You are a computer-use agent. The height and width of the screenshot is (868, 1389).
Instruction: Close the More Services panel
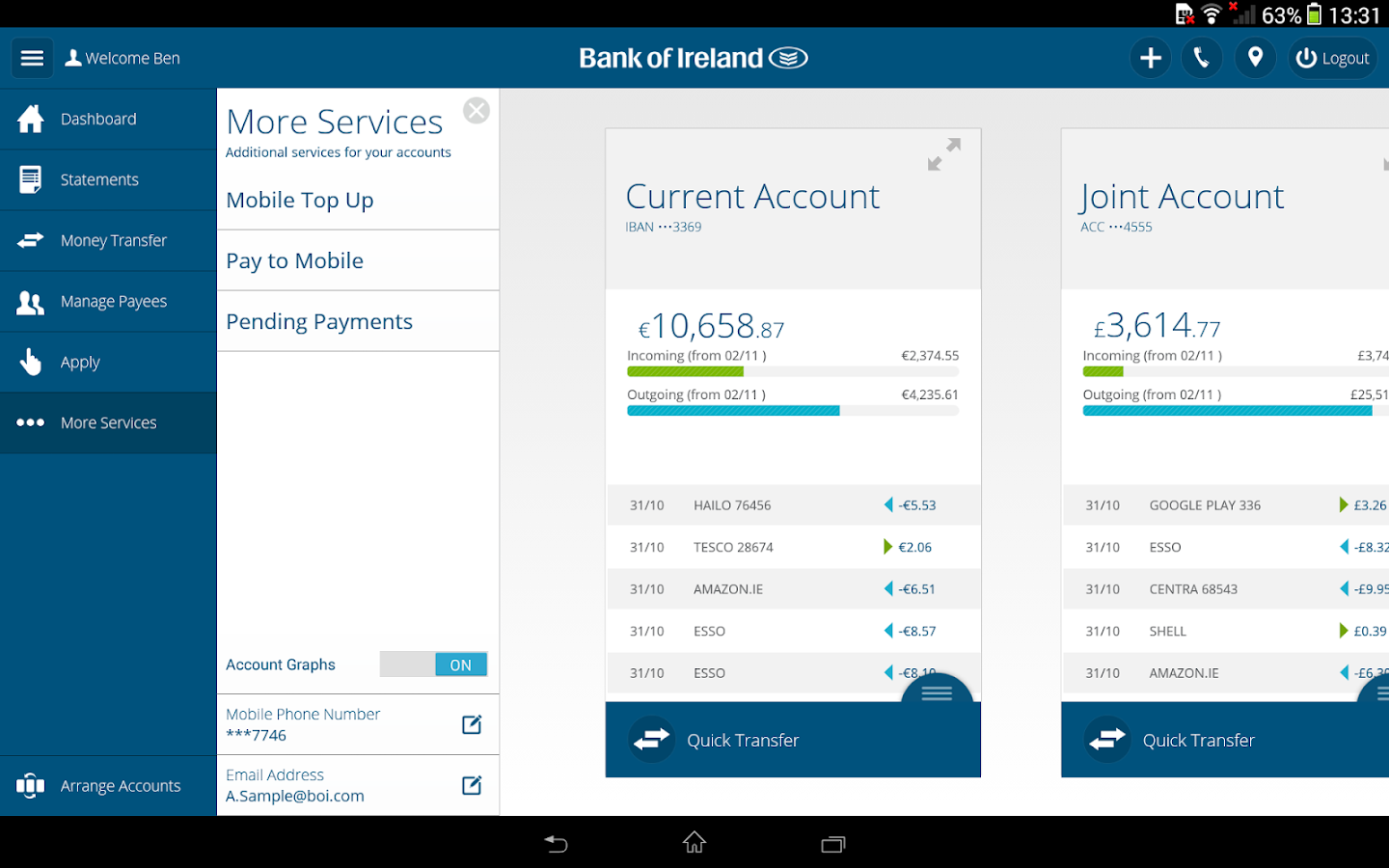pos(477,111)
